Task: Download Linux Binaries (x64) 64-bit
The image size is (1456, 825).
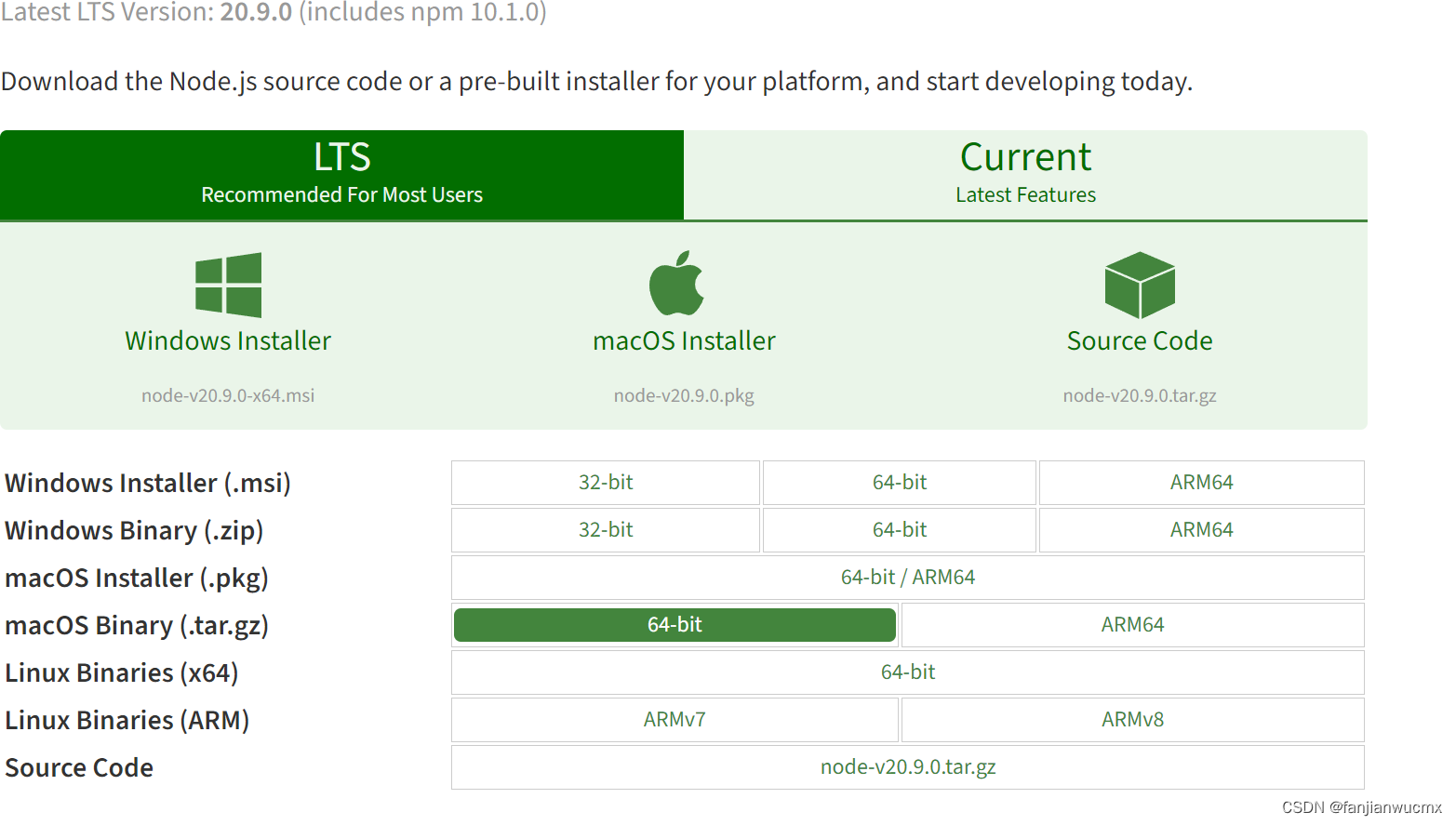Action: (x=908, y=672)
